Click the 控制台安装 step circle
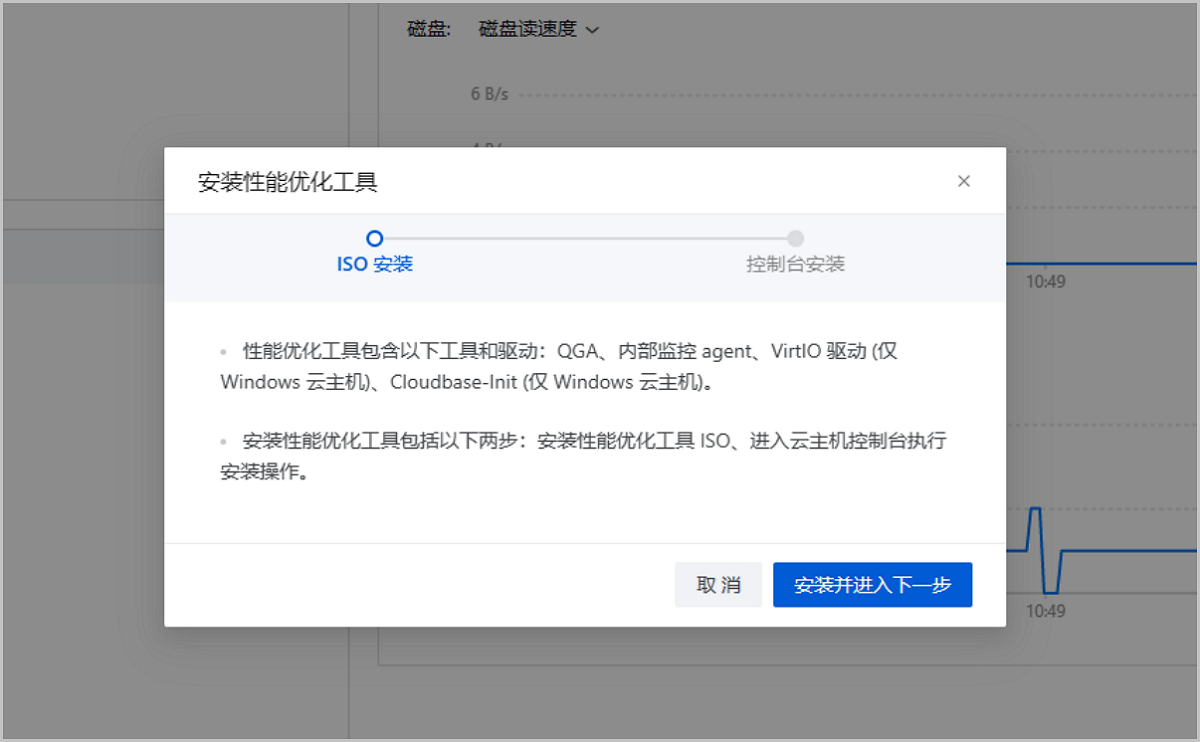Screen dimensions: 1200x742 click(795, 238)
